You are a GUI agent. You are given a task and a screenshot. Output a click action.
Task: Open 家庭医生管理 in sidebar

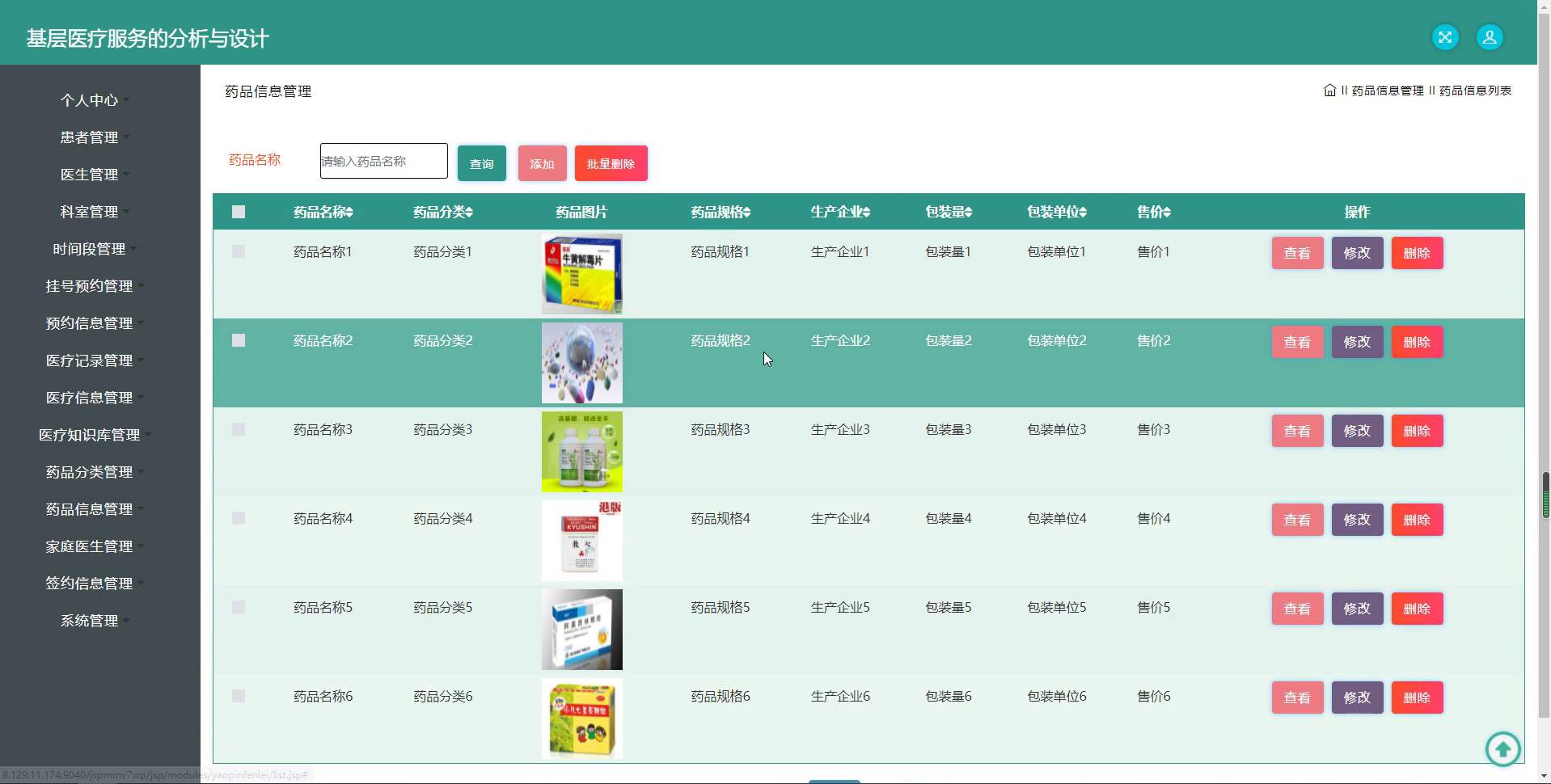click(95, 546)
